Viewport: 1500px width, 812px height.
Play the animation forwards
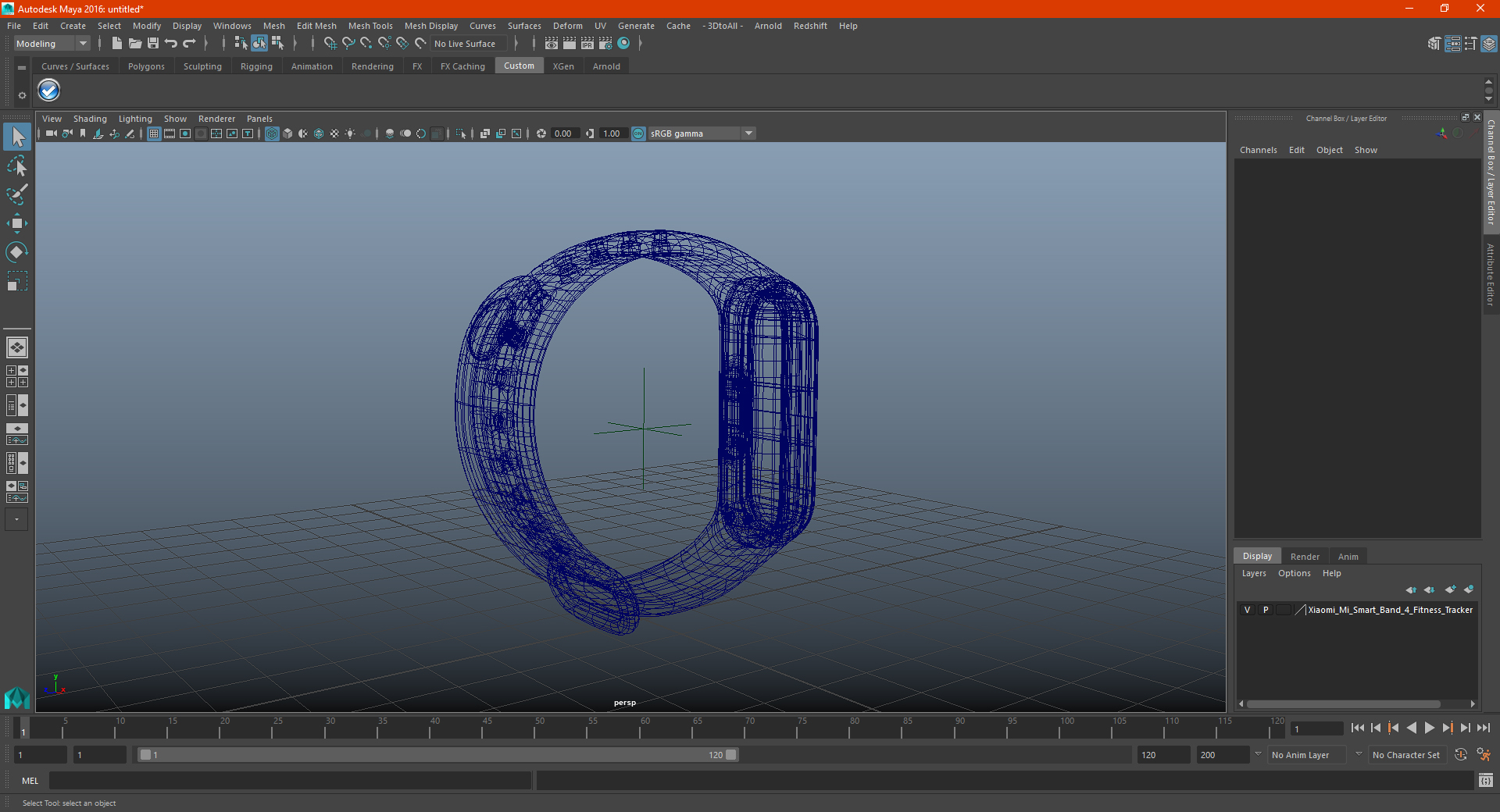tap(1430, 728)
